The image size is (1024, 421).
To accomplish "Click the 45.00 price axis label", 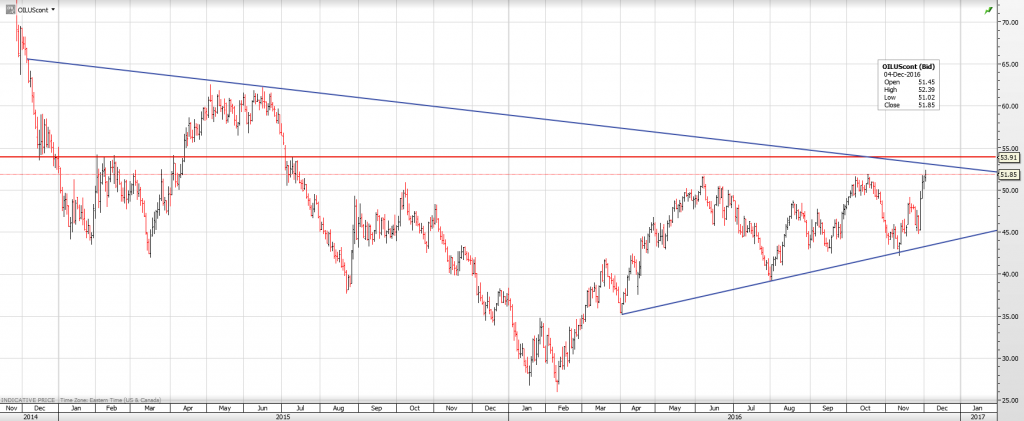I will coord(1008,232).
